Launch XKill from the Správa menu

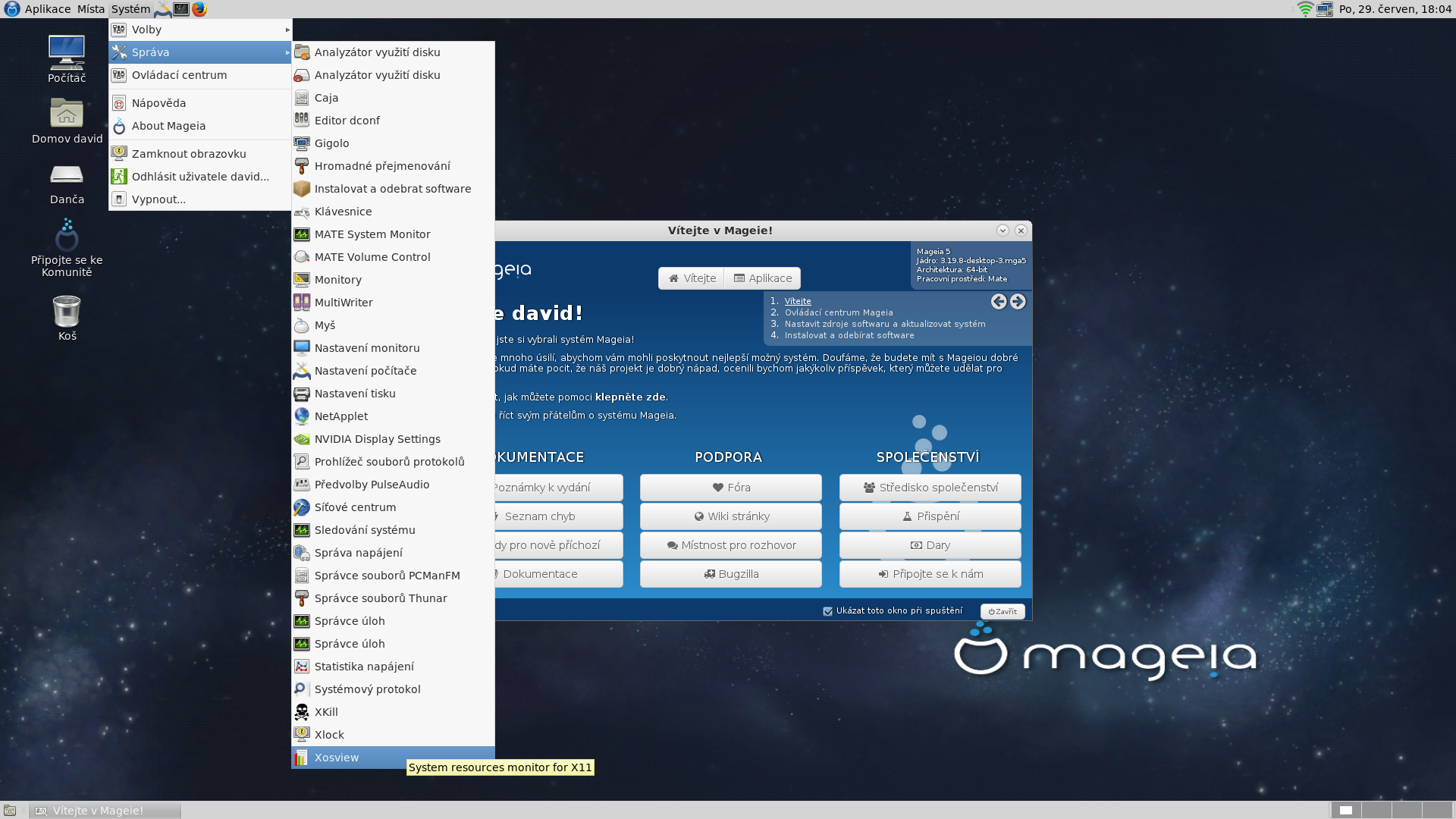click(393, 712)
